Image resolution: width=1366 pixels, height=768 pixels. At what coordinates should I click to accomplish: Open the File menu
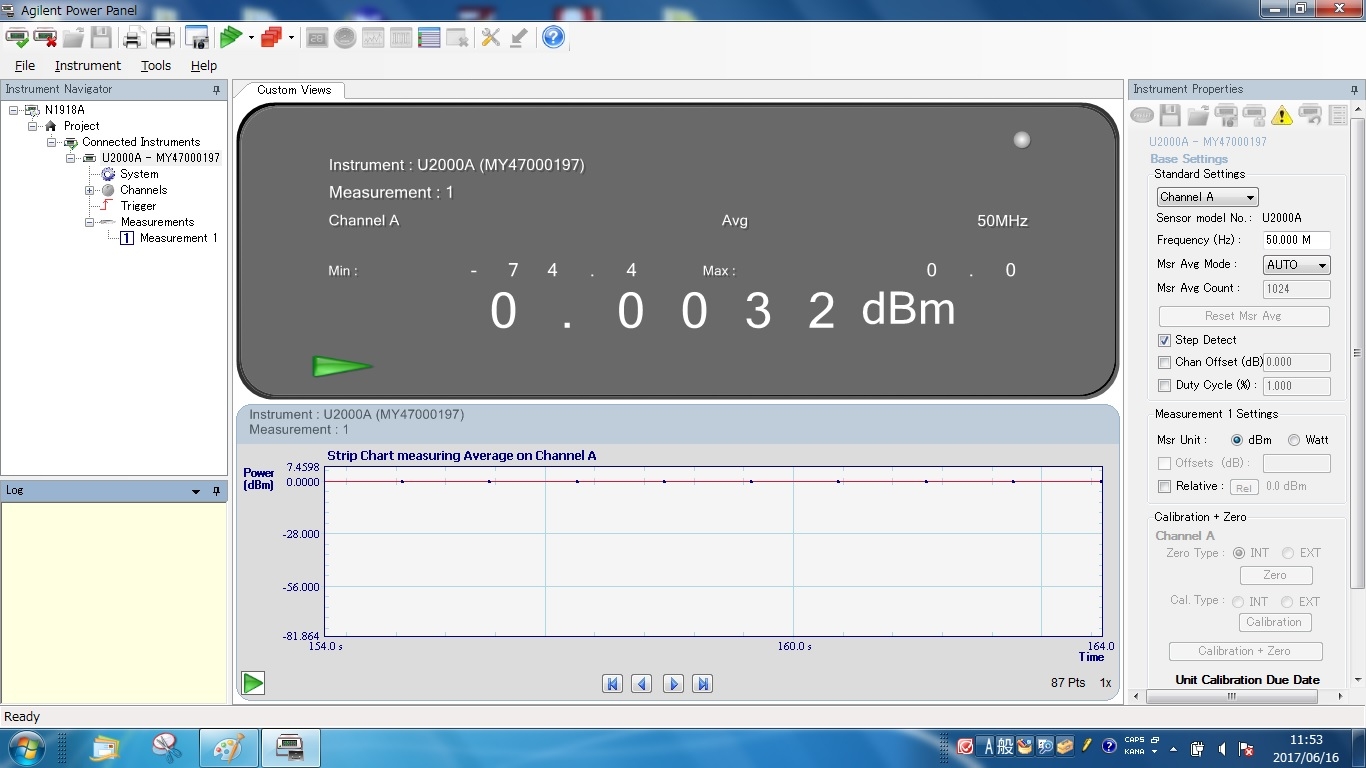coord(25,65)
